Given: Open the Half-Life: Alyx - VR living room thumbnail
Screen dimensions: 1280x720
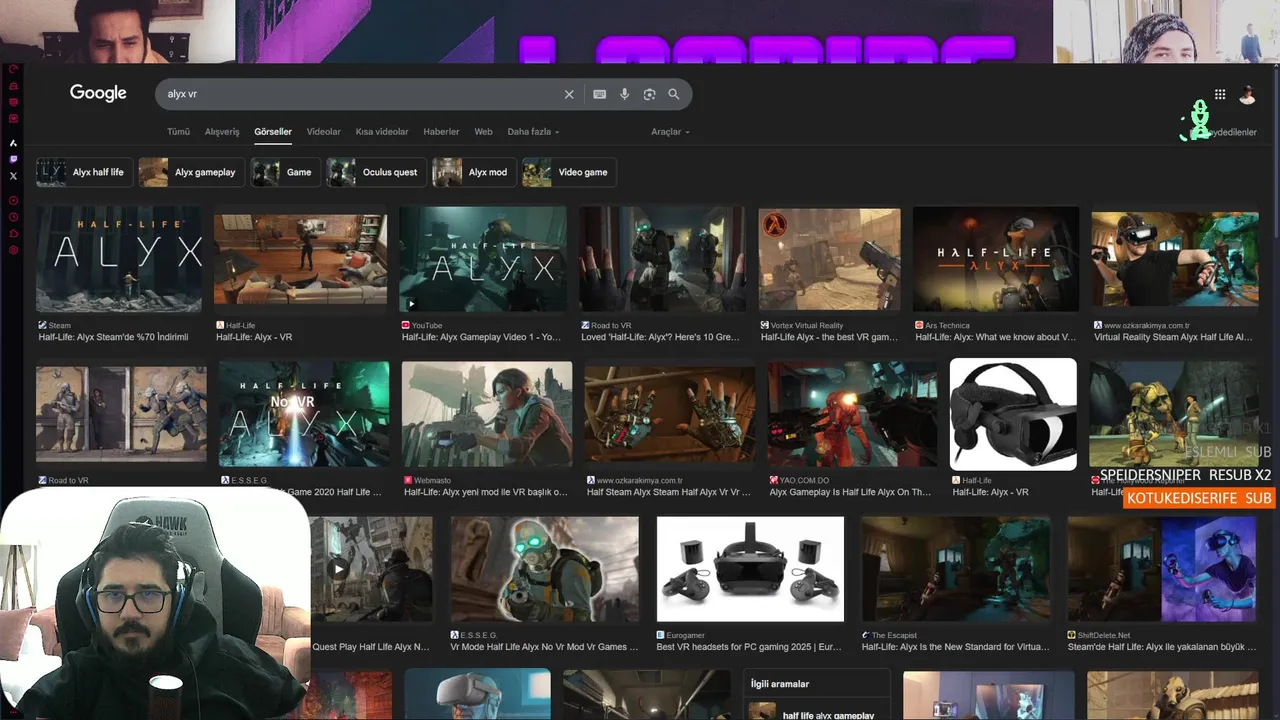Looking at the screenshot, I should click(x=300, y=259).
